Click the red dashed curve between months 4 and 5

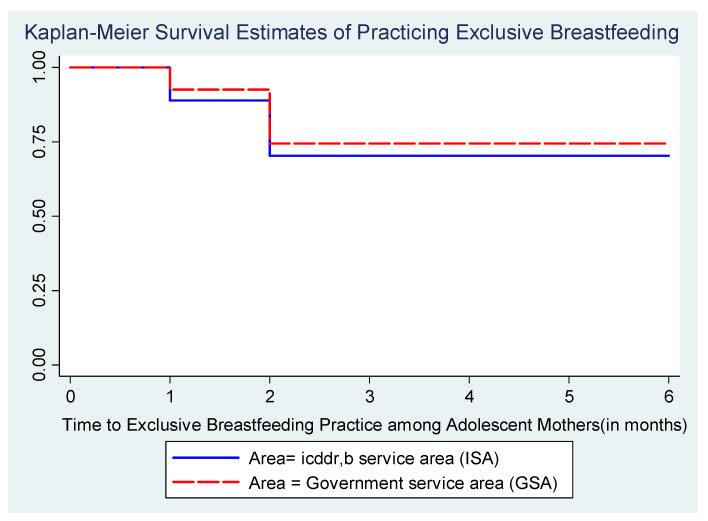point(519,144)
